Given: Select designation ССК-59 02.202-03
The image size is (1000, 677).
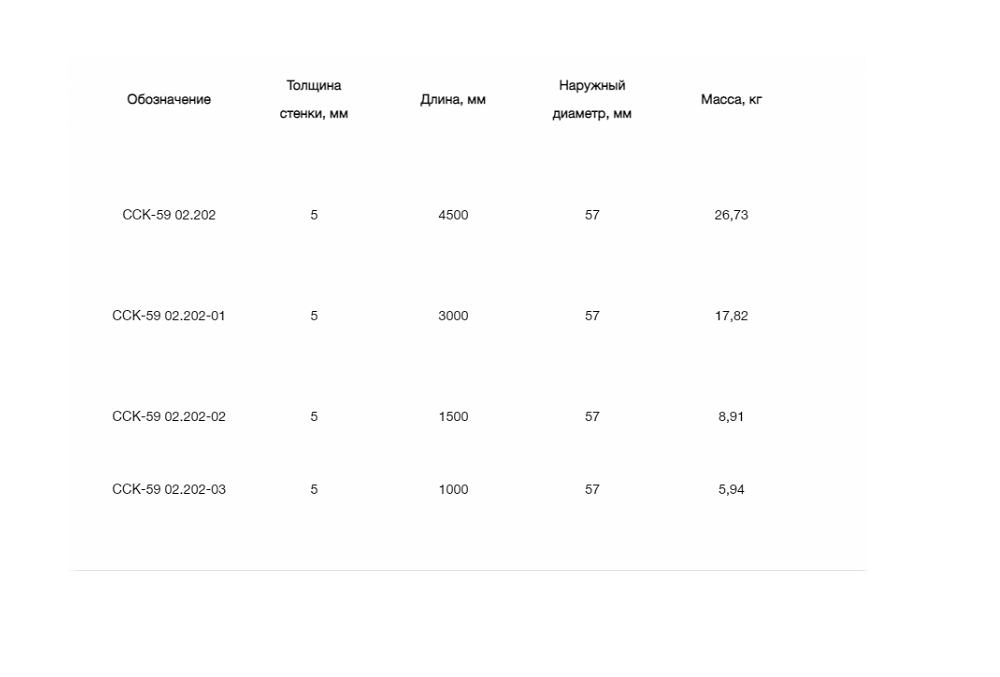Looking at the screenshot, I should click(169, 490).
